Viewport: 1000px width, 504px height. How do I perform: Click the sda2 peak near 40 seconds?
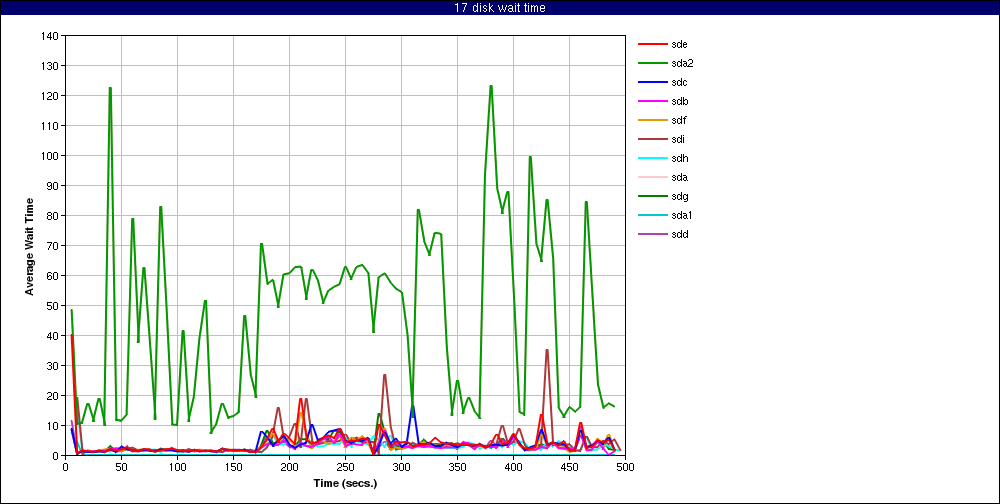pyautogui.click(x=110, y=89)
